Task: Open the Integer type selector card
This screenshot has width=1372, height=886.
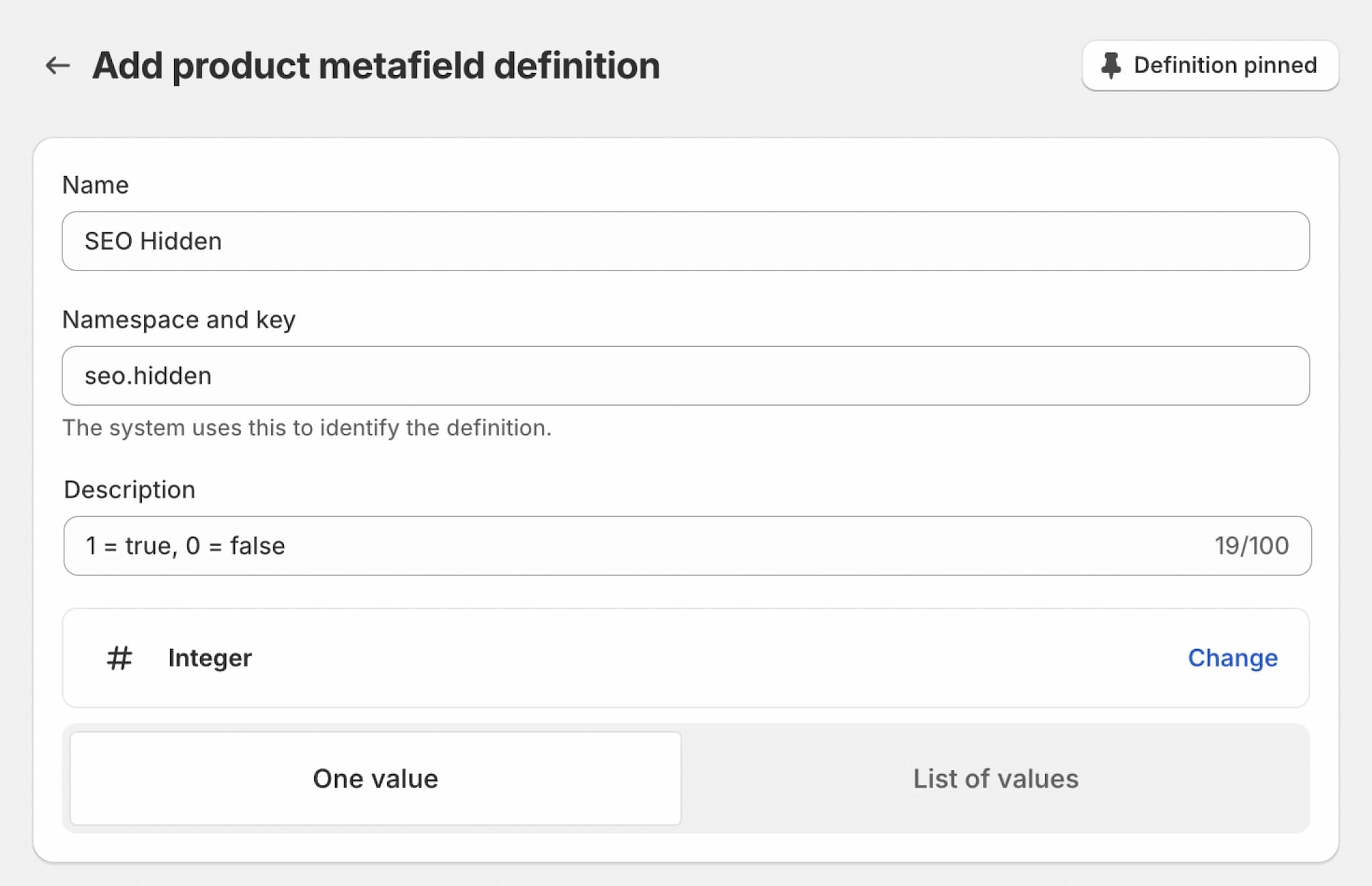Action: (670, 658)
